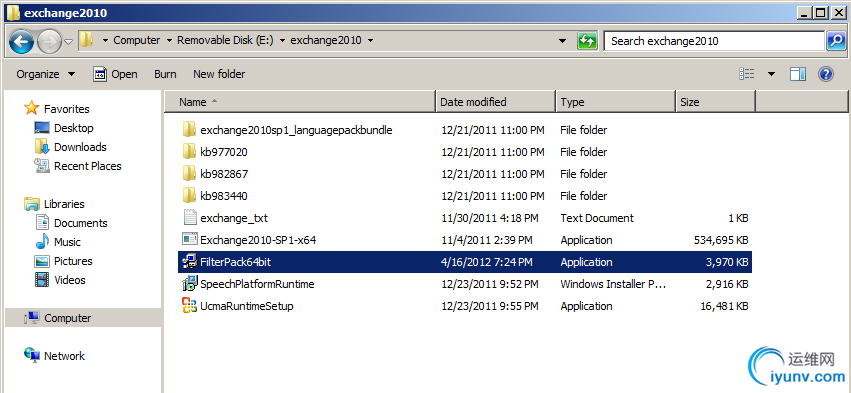851x393 pixels.
Task: Open the More view options dropdown arrow
Action: click(x=771, y=74)
